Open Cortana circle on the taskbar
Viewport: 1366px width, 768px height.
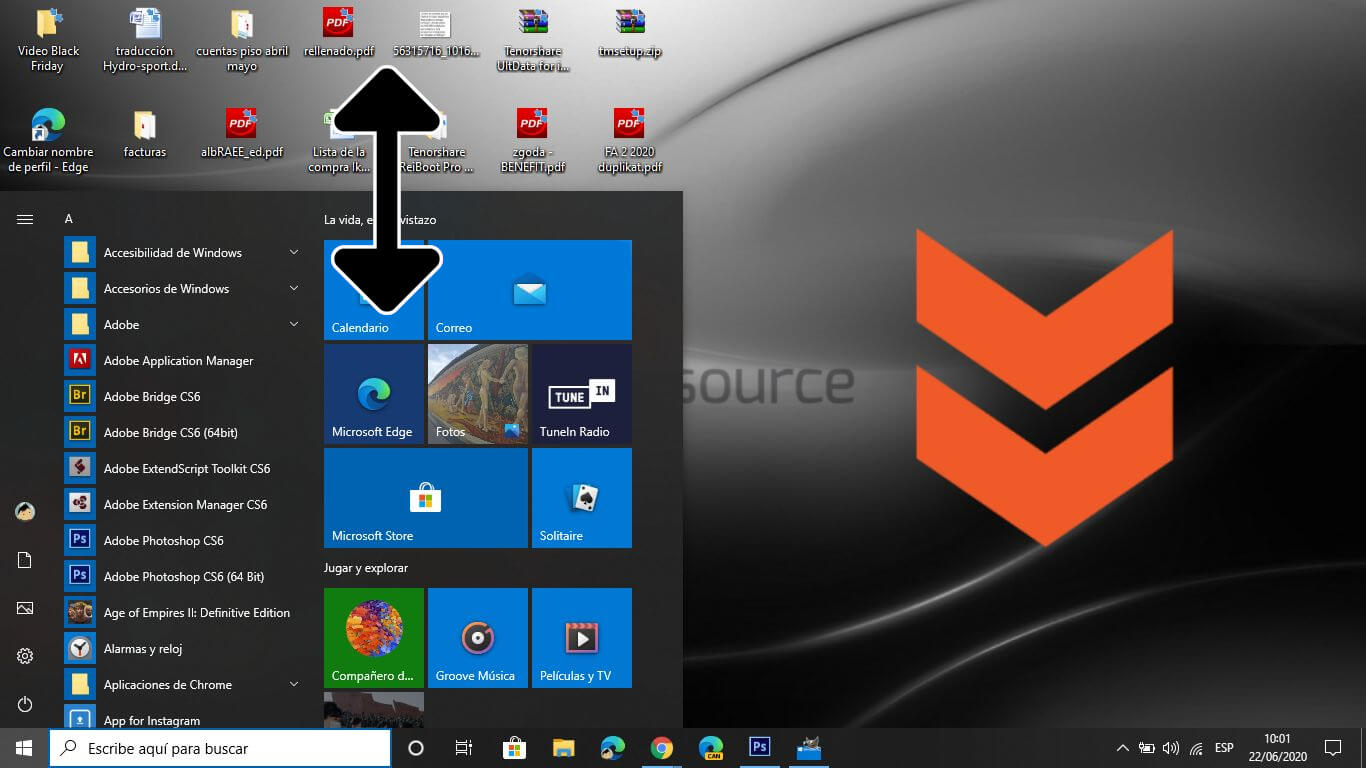click(416, 748)
